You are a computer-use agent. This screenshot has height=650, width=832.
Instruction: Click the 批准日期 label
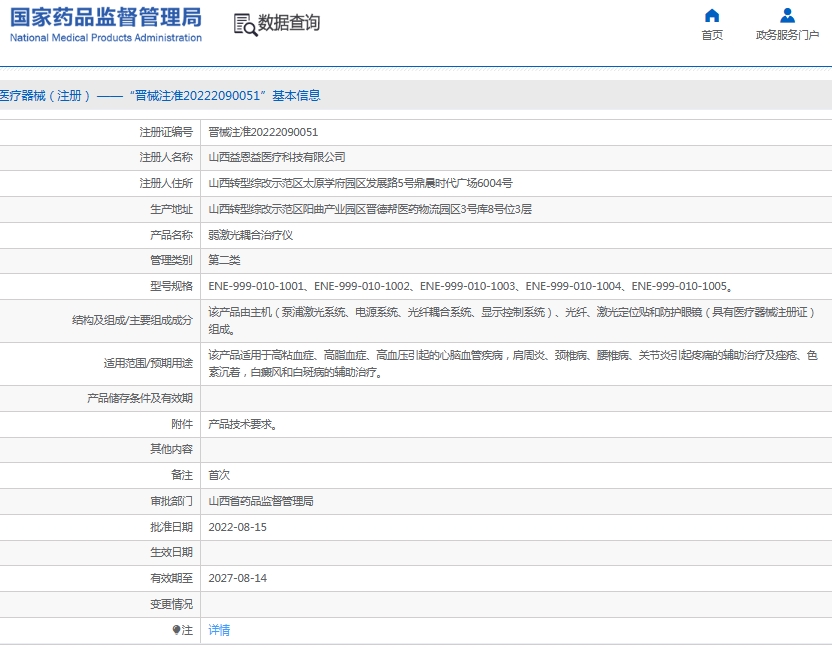[171, 527]
